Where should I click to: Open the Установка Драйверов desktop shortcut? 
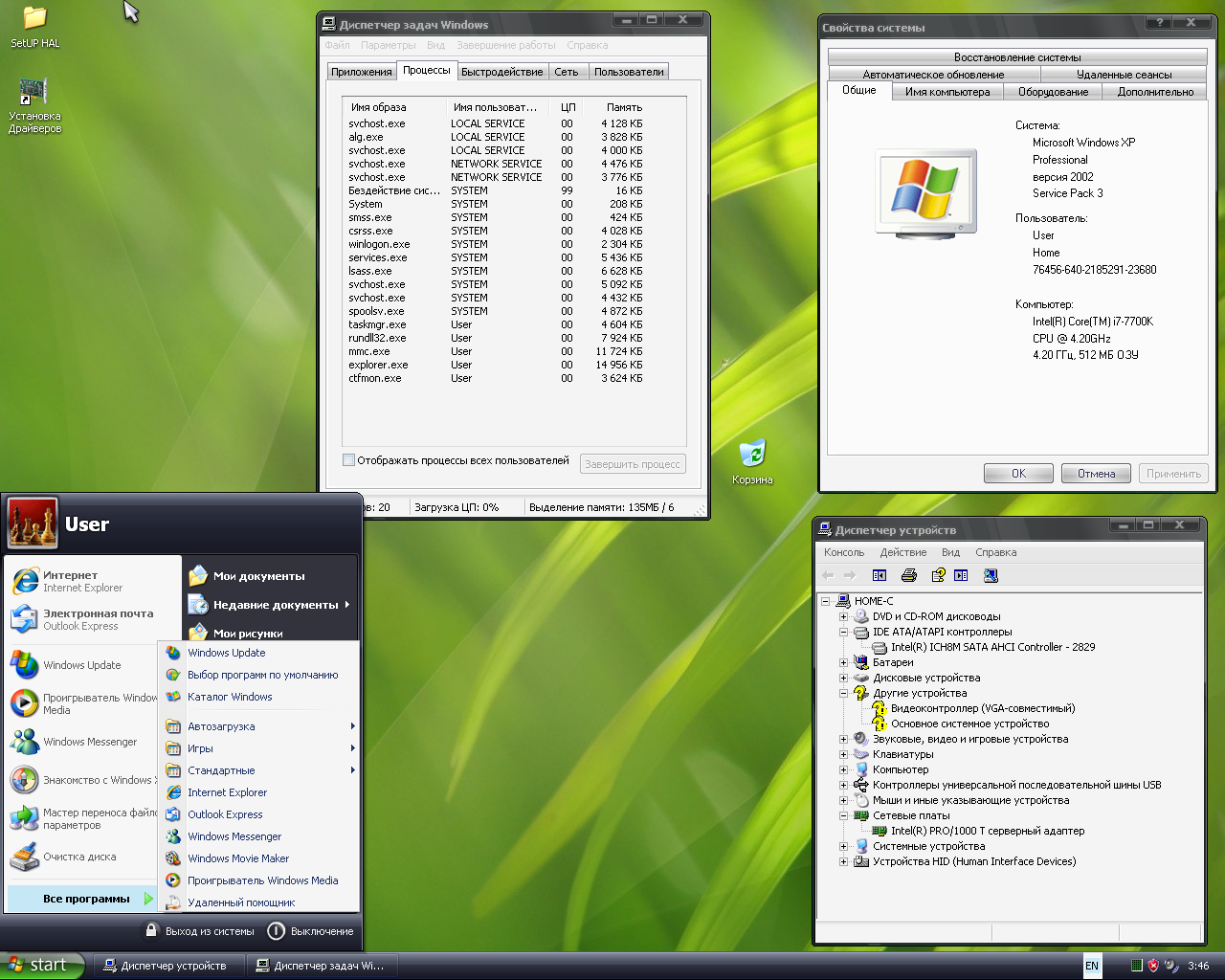[34, 105]
